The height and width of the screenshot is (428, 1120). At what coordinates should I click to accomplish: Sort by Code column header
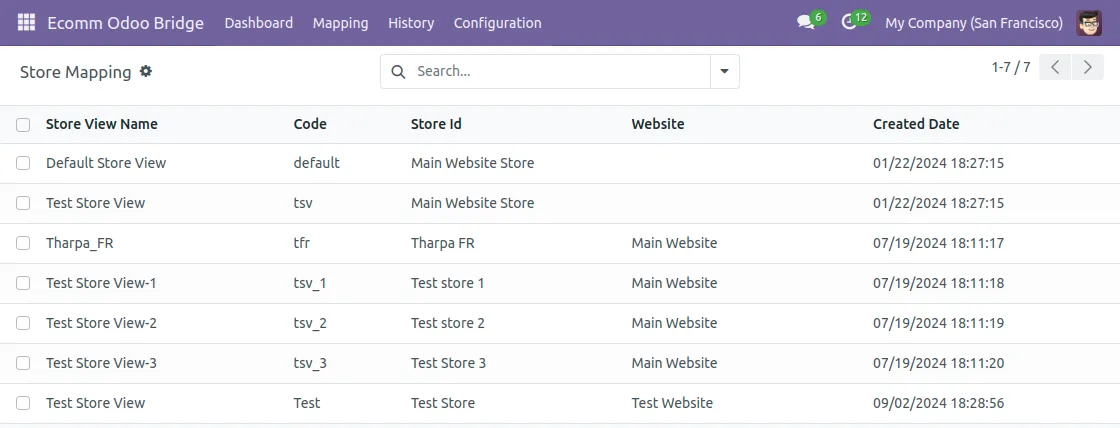310,124
